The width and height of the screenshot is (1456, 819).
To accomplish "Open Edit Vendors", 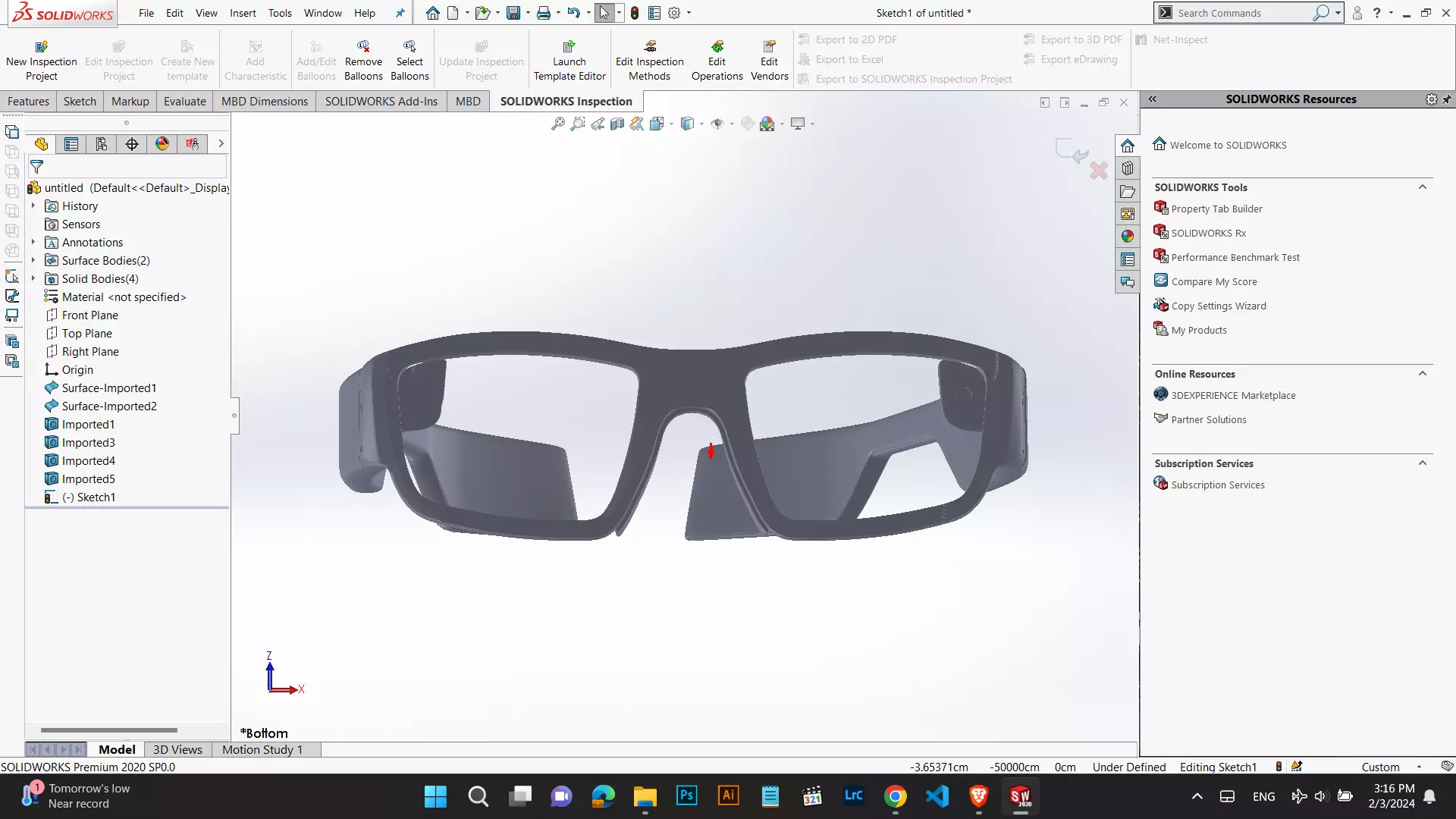I will (770, 61).
